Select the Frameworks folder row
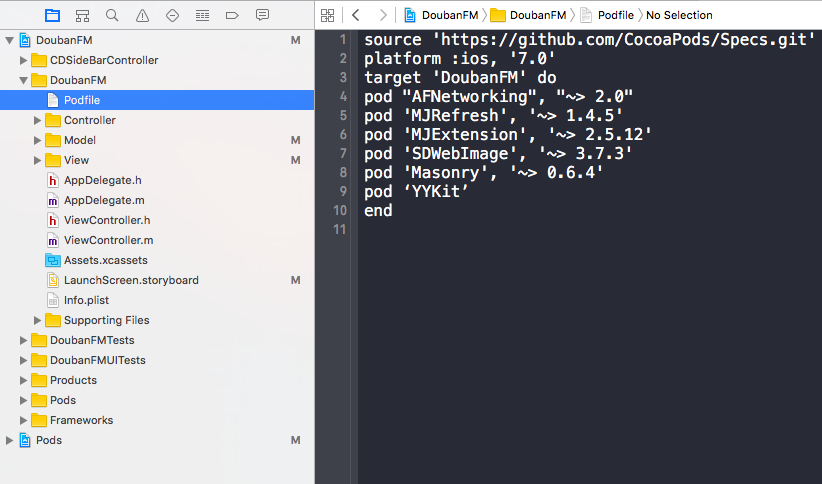Viewport: 822px width, 484px height. coord(157,420)
